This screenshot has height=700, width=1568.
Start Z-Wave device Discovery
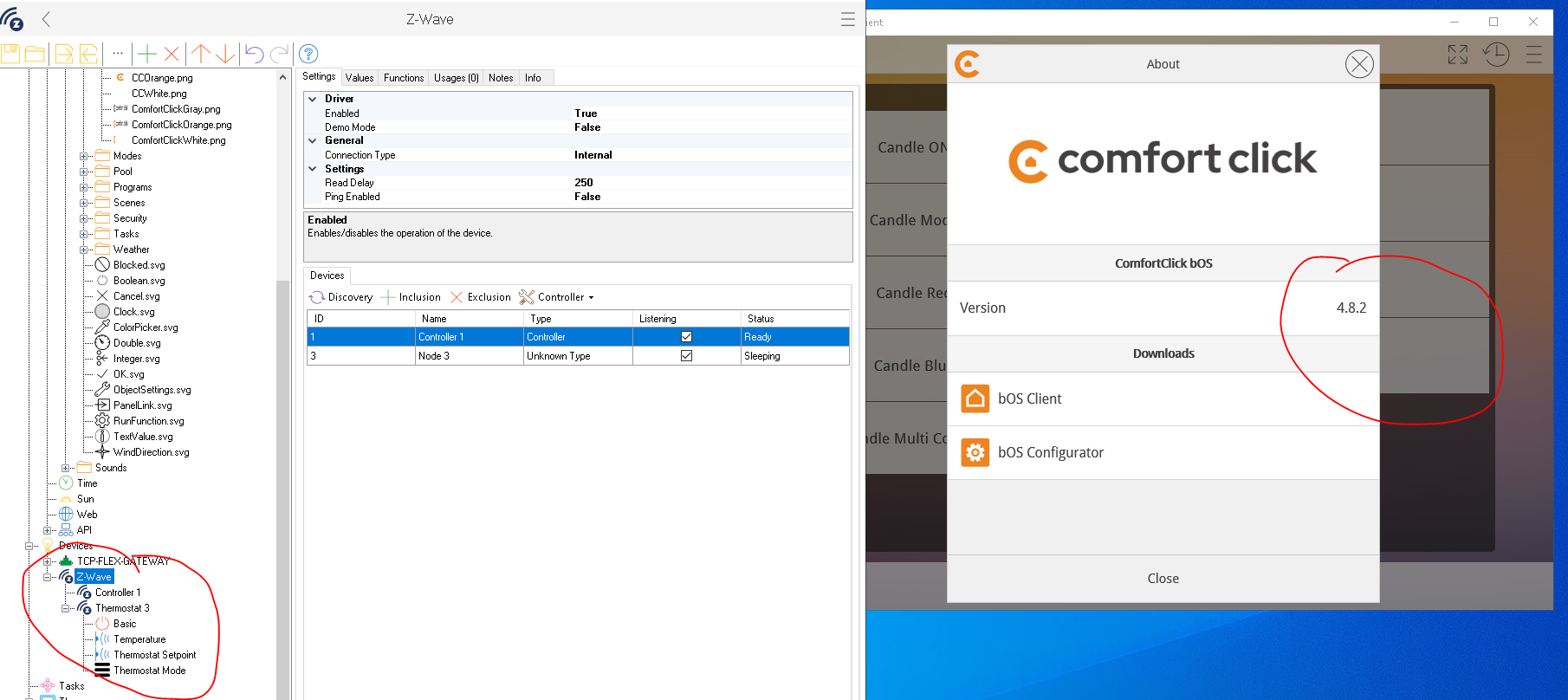[x=341, y=297]
